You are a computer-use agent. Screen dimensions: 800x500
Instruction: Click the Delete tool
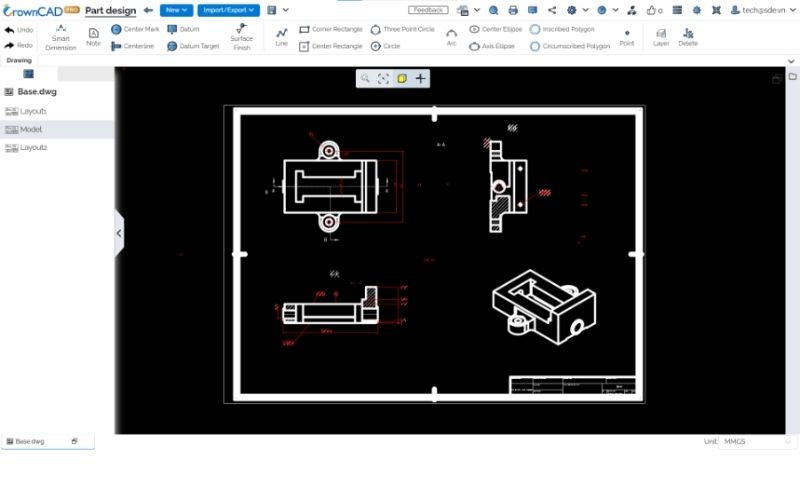click(x=688, y=37)
